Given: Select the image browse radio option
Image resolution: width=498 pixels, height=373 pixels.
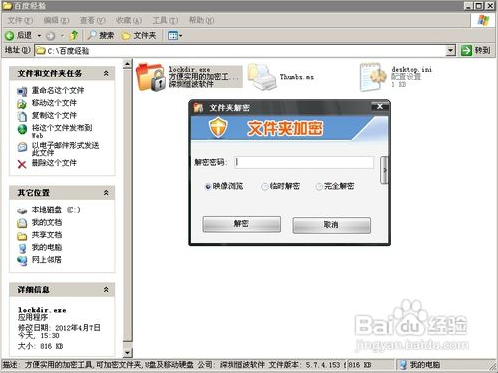Looking at the screenshot, I should point(208,186).
